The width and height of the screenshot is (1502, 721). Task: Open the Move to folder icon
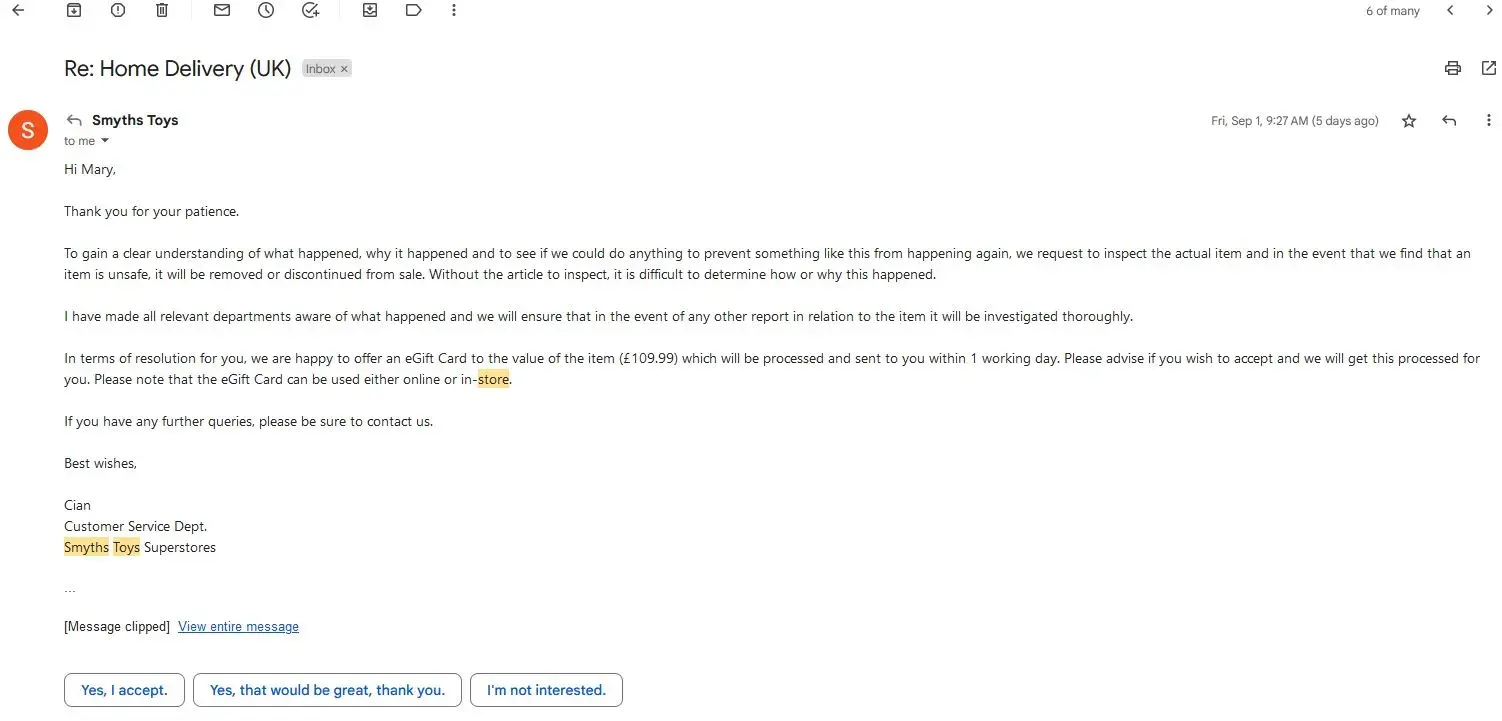coord(370,11)
